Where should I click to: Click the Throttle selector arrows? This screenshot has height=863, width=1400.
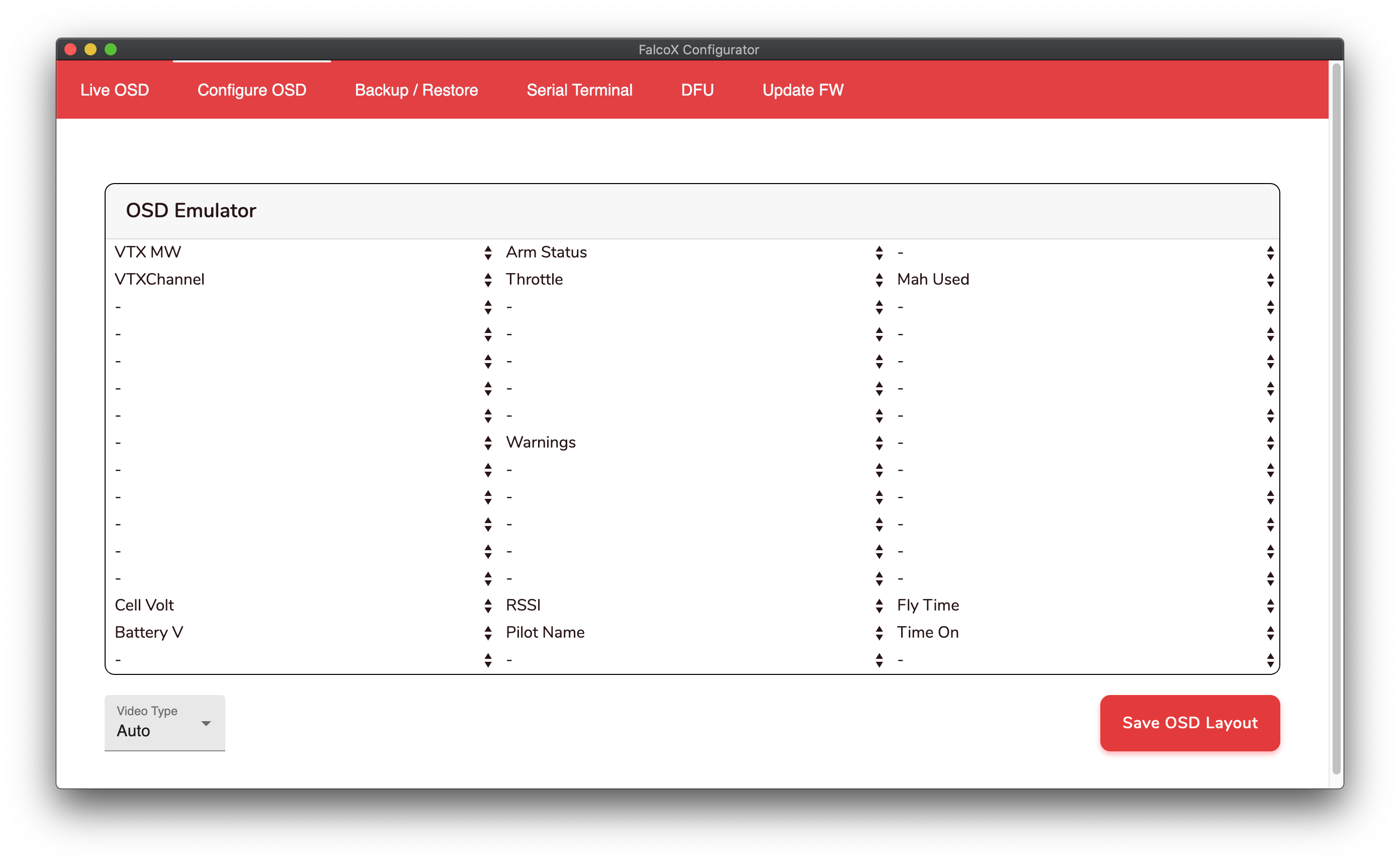[879, 280]
